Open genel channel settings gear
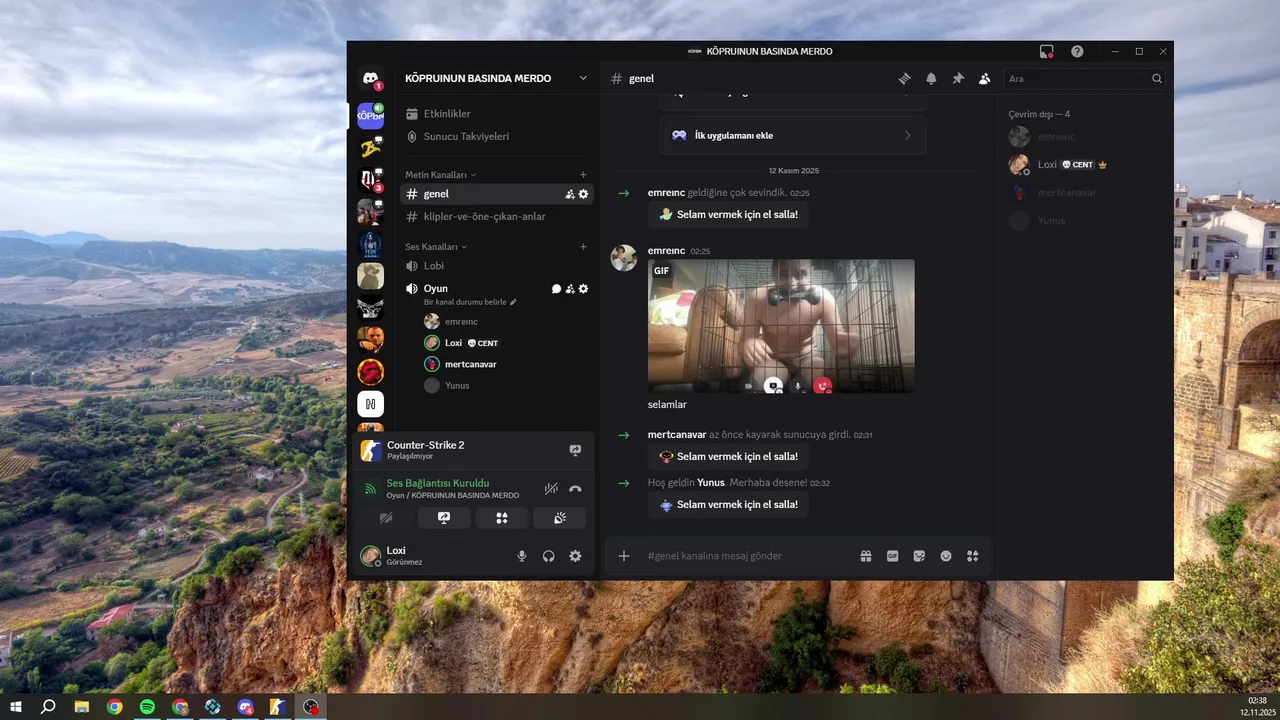Image resolution: width=1280 pixels, height=720 pixels. pos(584,194)
